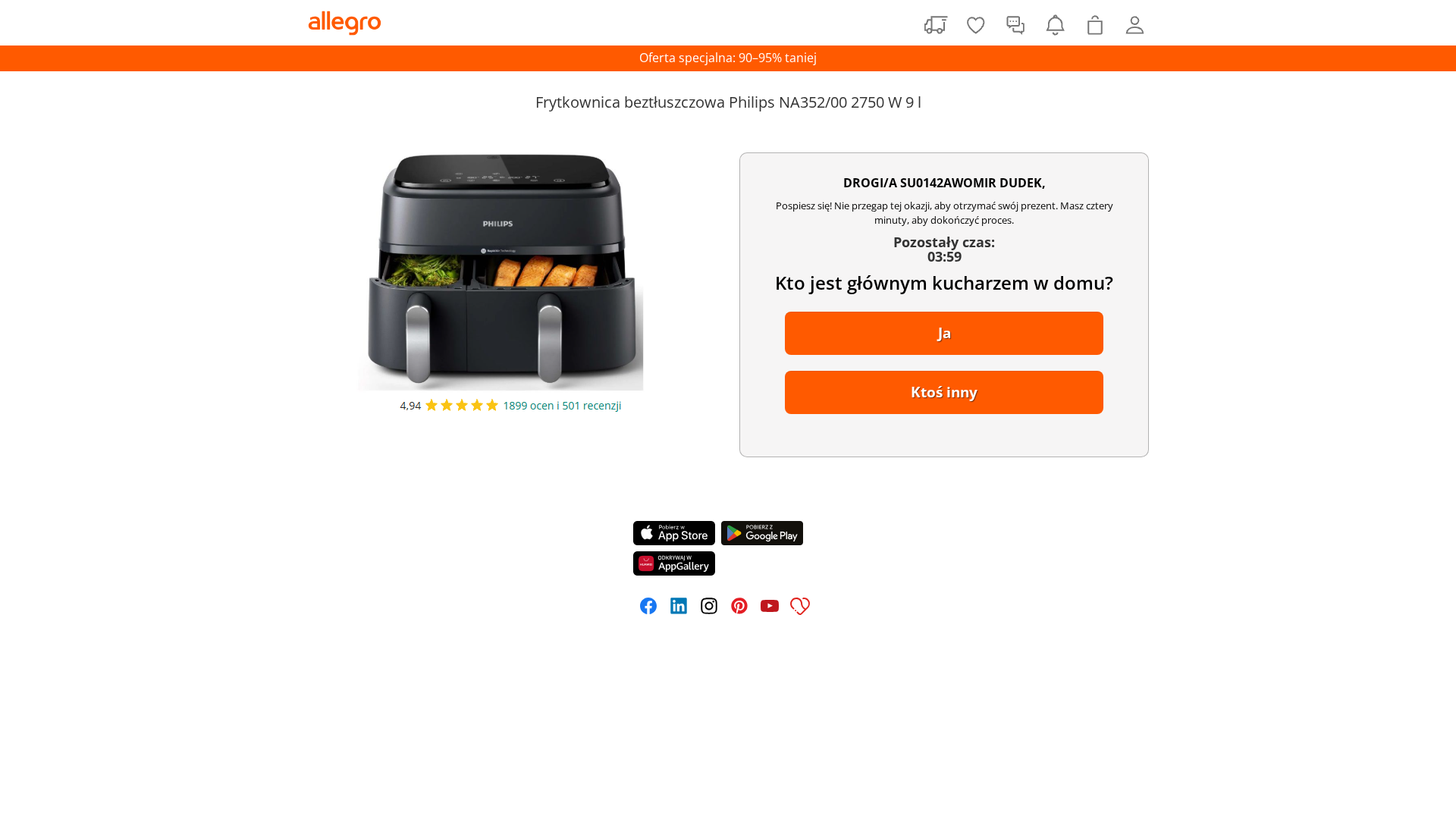The image size is (1456, 819).
Task: Open the Huawei AppGallery badge
Action: (674, 563)
